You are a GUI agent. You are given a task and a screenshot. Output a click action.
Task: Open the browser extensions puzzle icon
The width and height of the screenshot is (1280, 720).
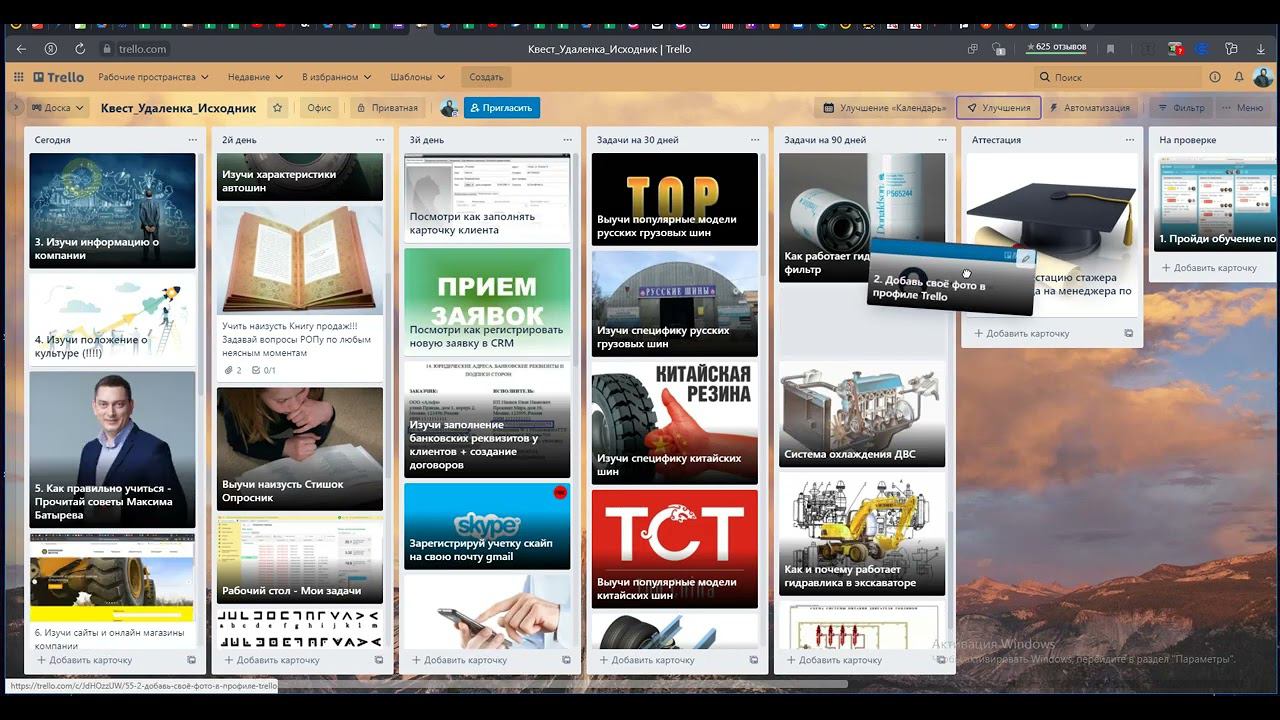(x=1232, y=48)
